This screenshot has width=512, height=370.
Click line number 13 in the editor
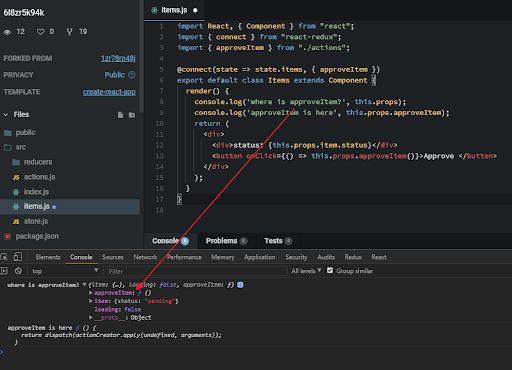click(160, 156)
